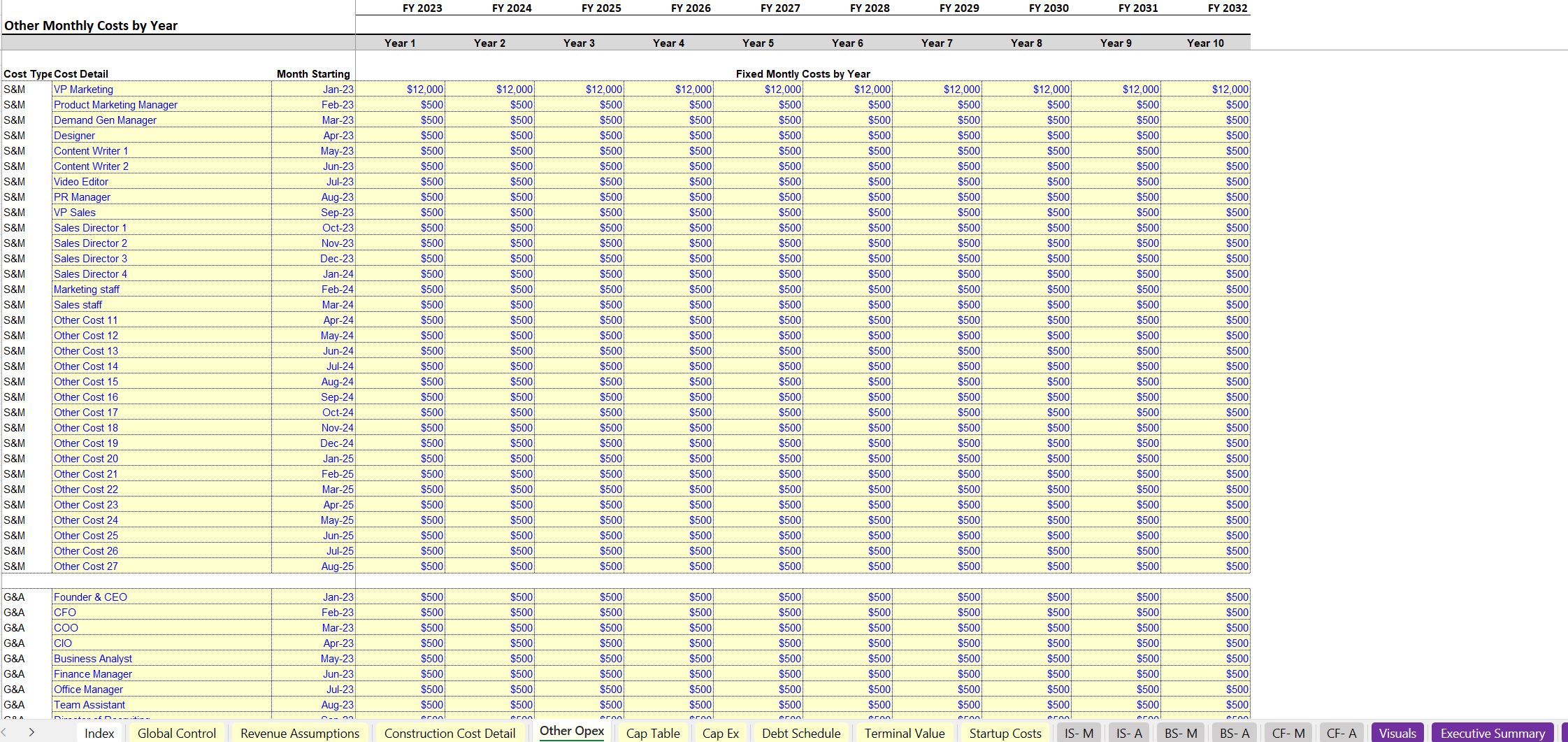Viewport: 1568px width, 742px height.
Task: Switch to the Cap Ex tab
Action: 721,733
